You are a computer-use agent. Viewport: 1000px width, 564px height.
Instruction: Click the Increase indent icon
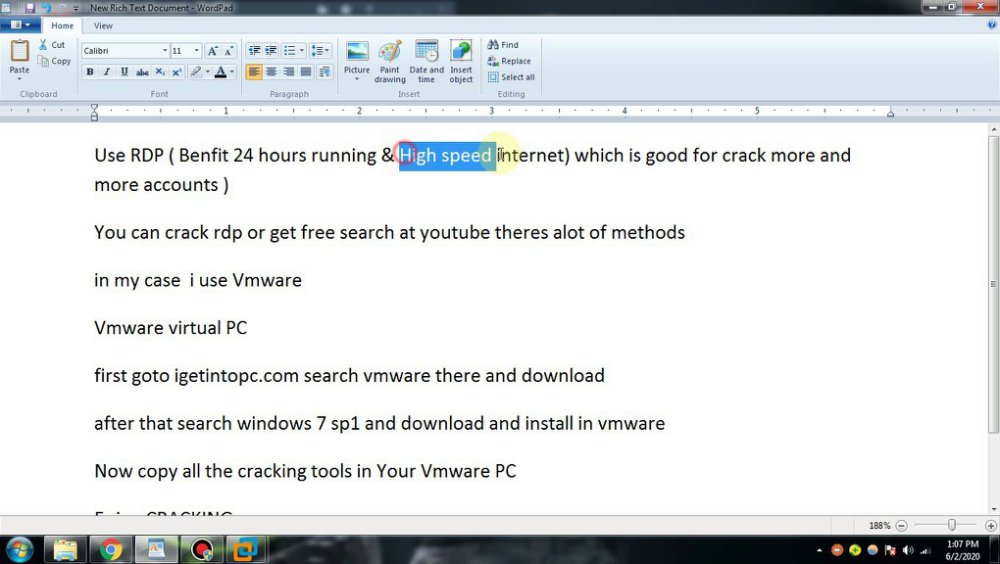pyautogui.click(x=271, y=50)
